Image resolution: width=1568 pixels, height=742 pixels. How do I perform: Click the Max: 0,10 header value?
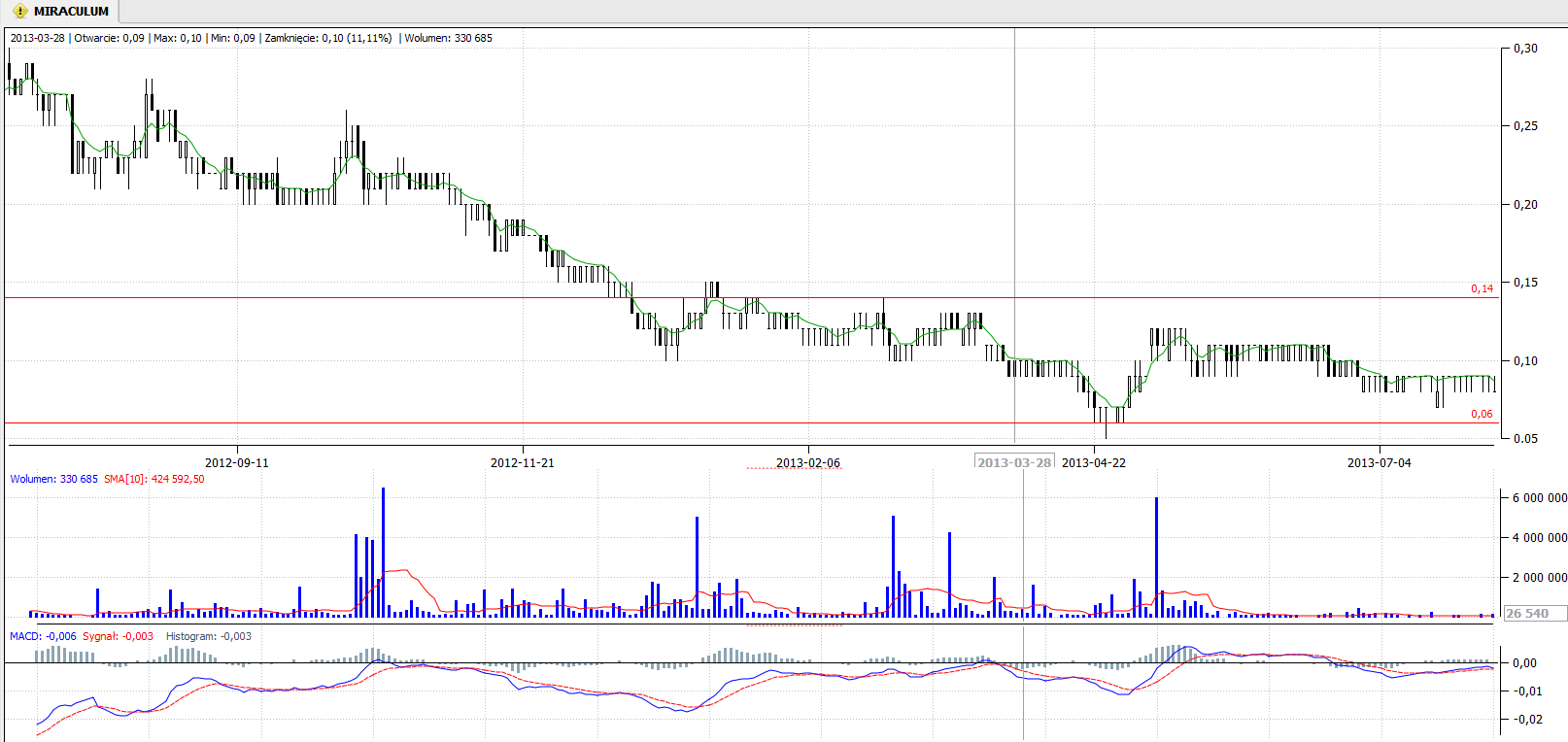pyautogui.click(x=178, y=38)
